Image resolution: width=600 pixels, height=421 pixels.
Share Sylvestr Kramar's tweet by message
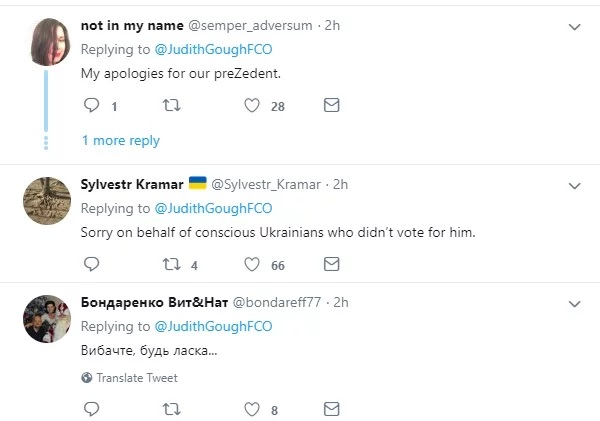pyautogui.click(x=332, y=264)
